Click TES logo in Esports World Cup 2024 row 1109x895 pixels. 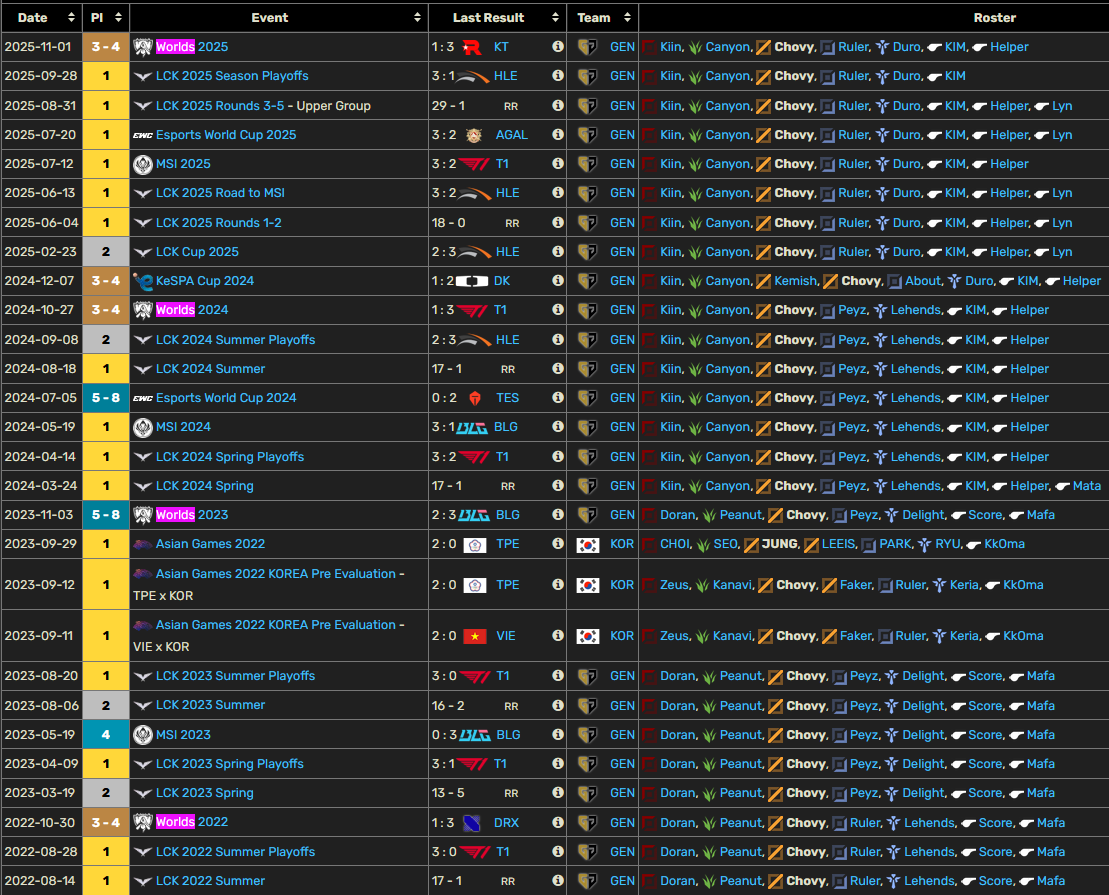[x=475, y=398]
